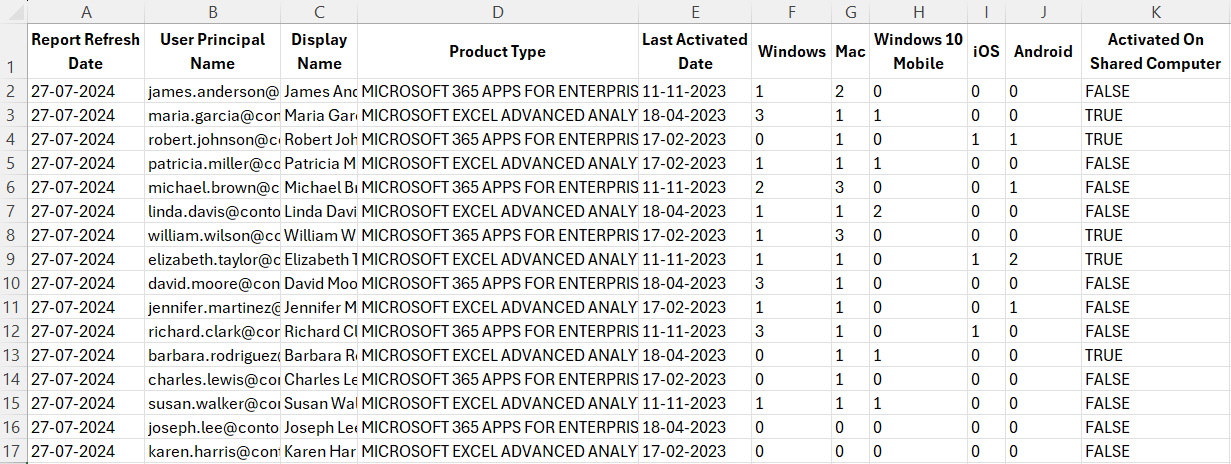
Task: Select cell with joseph.lee@ email
Action: click(212, 427)
